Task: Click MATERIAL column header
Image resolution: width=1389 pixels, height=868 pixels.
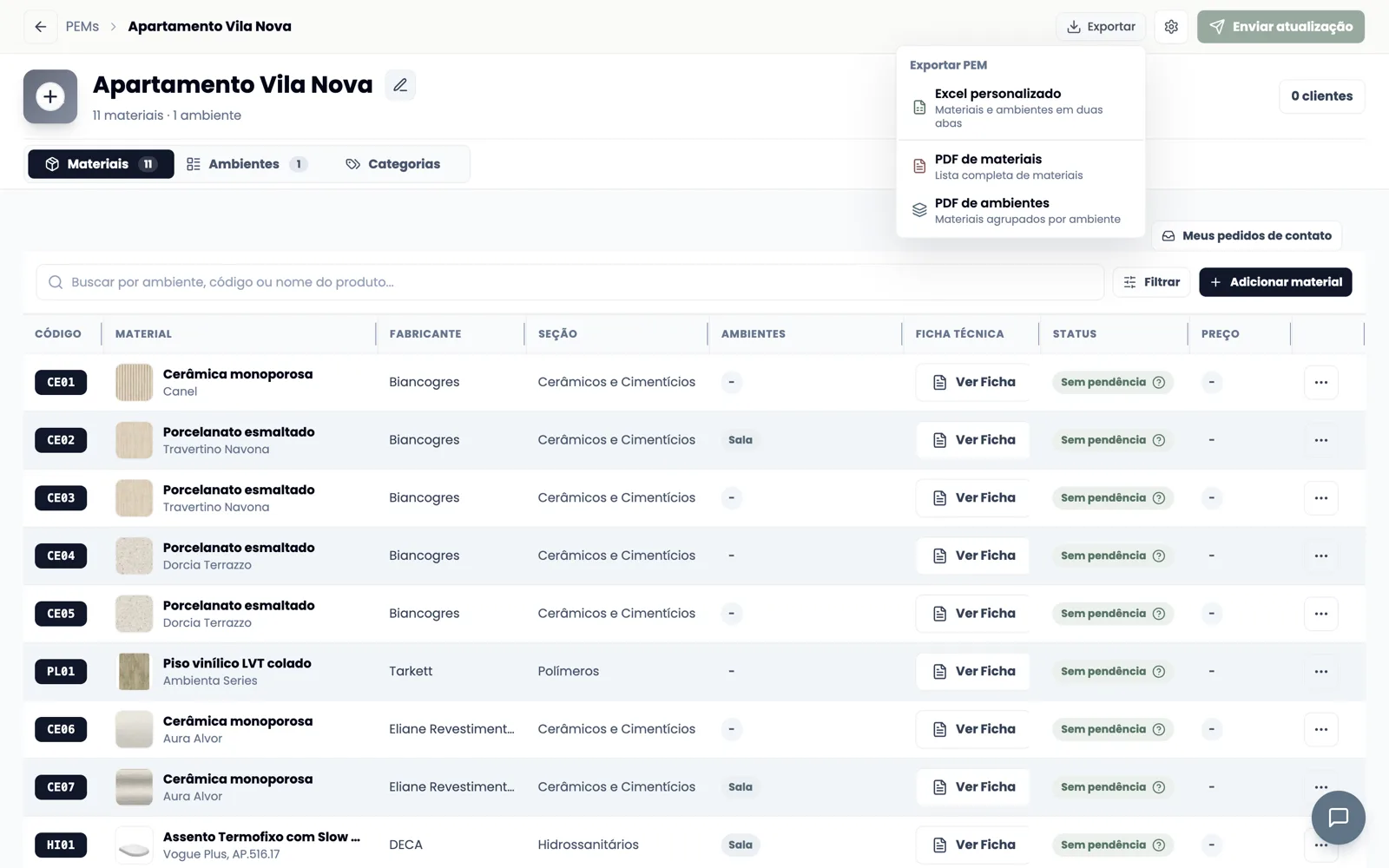Action: click(143, 334)
